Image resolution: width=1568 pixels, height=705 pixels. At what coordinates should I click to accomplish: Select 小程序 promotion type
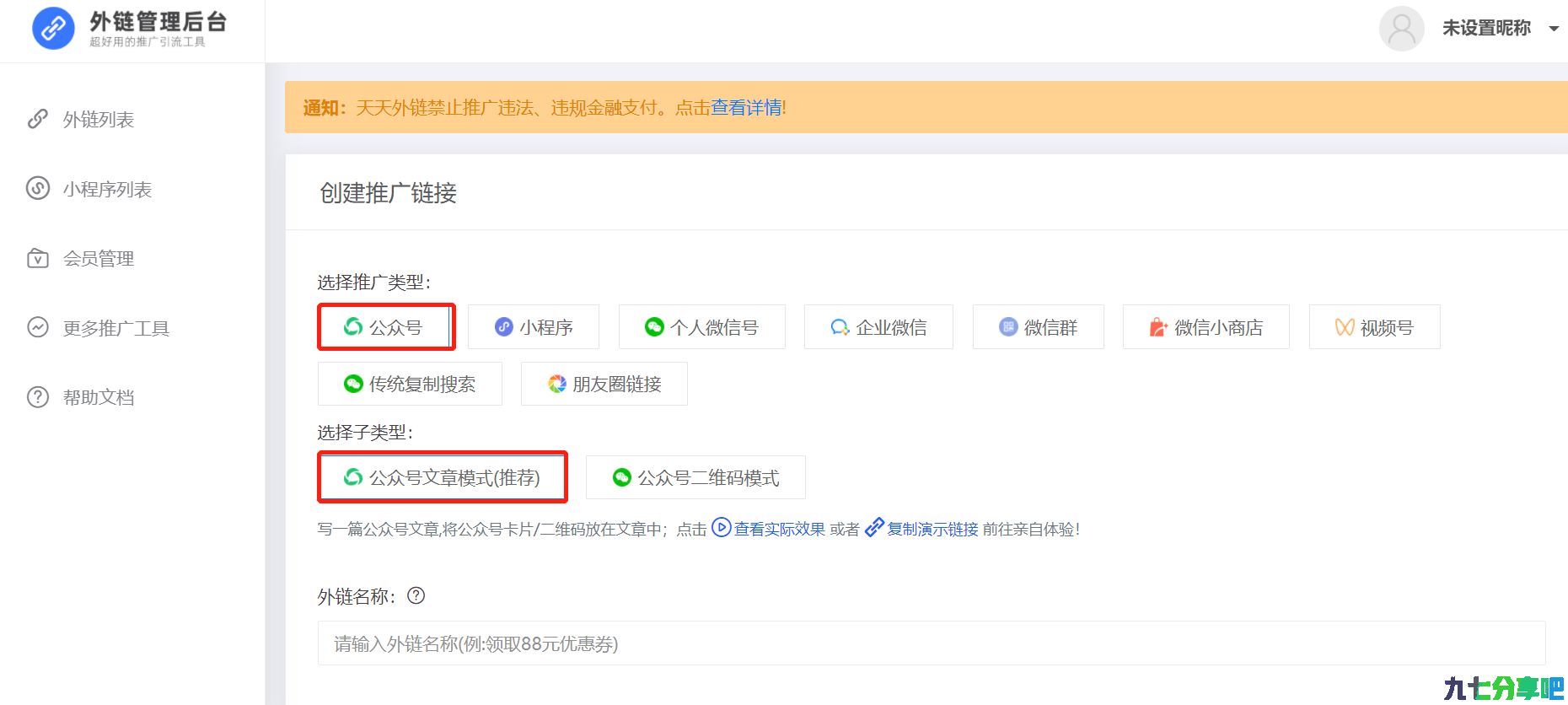click(x=534, y=326)
